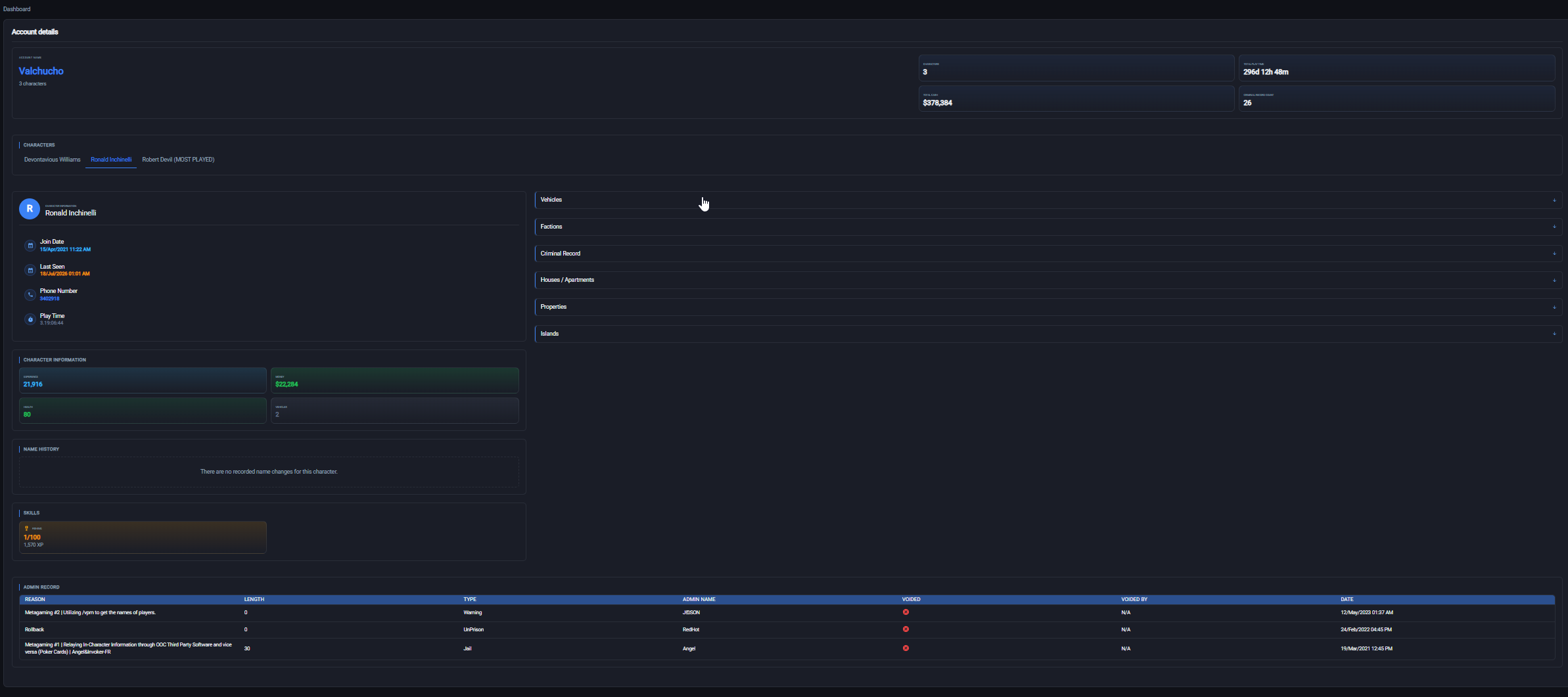Click the phone icon beside Phone Number
This screenshot has width=1568, height=697.
(x=30, y=295)
